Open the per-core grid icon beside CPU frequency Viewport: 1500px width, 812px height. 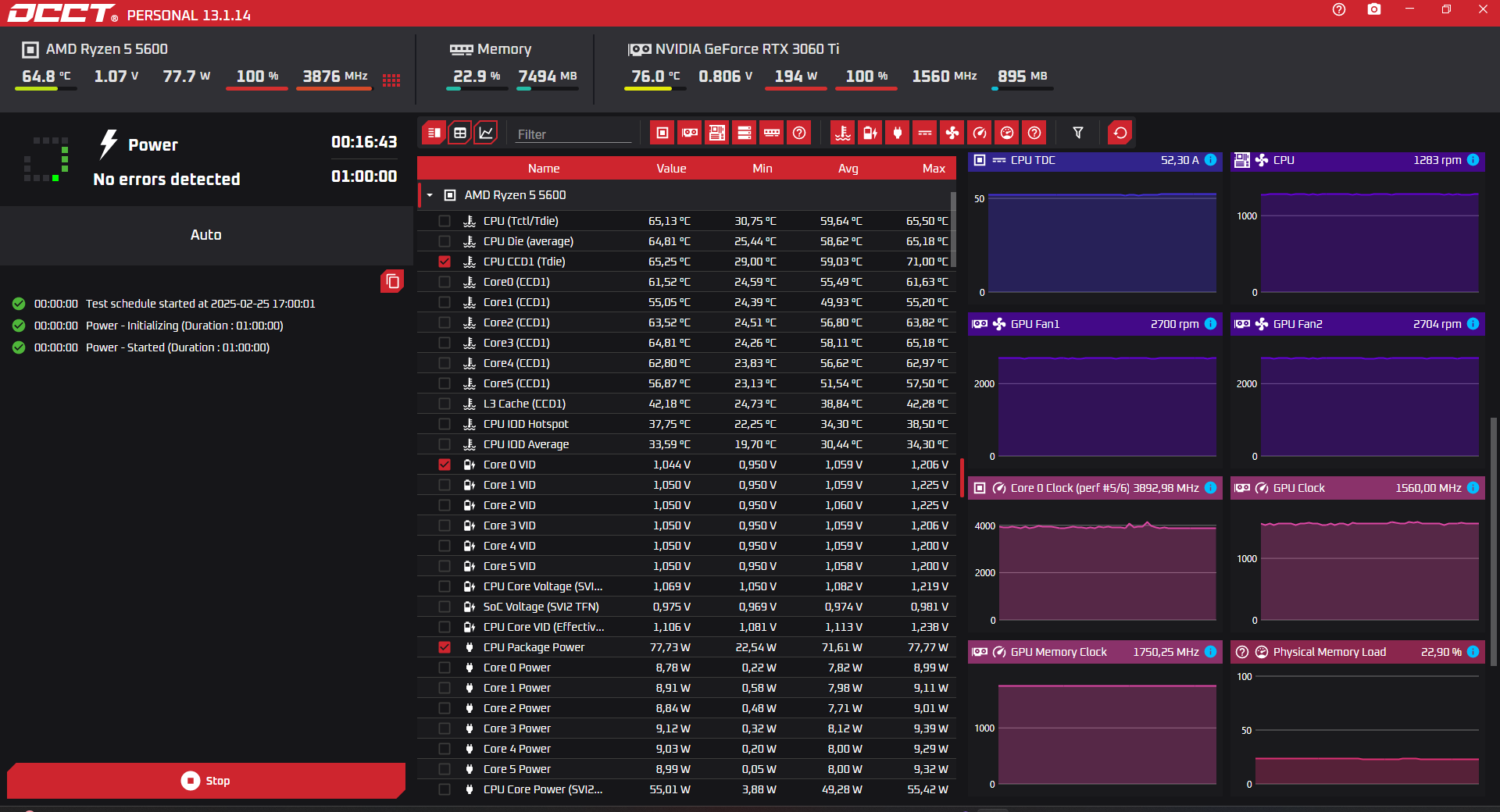tap(391, 80)
